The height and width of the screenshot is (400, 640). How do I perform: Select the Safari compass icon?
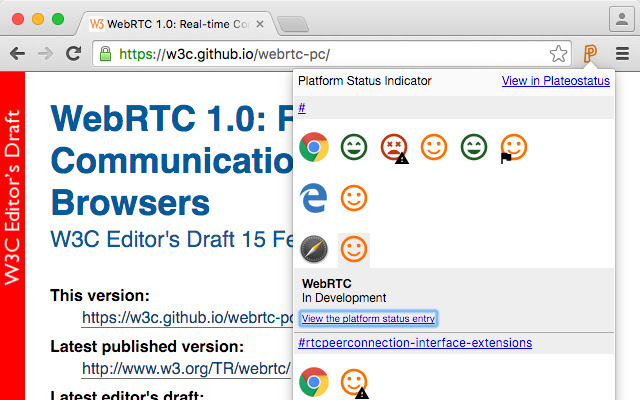pyautogui.click(x=314, y=247)
